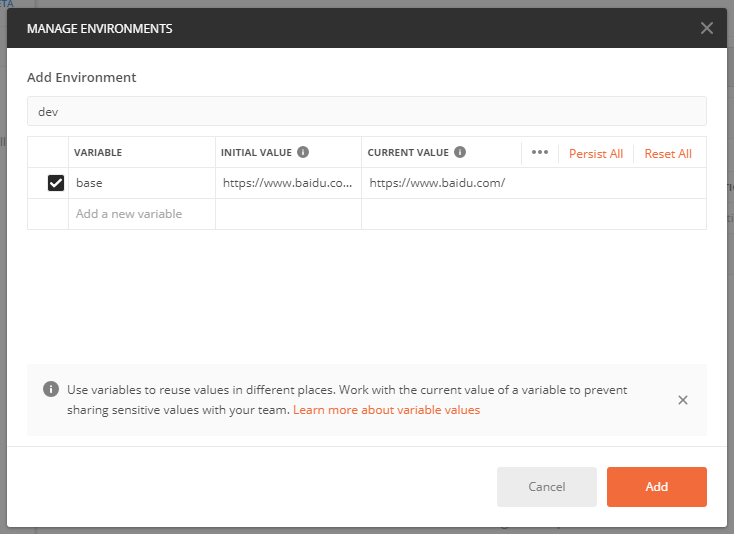734x534 pixels.
Task: Click the empty current value cell in new row
Action: tap(534, 214)
